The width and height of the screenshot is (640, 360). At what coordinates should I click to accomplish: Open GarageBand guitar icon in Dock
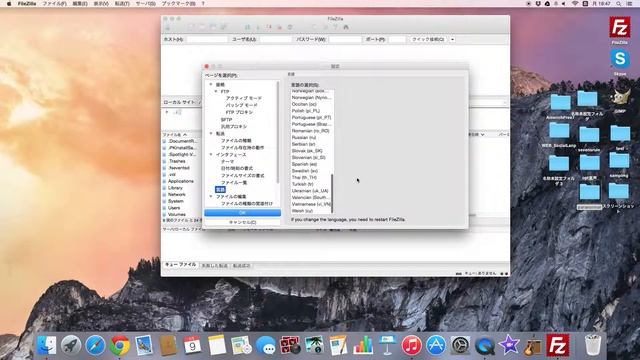[x=533, y=345]
